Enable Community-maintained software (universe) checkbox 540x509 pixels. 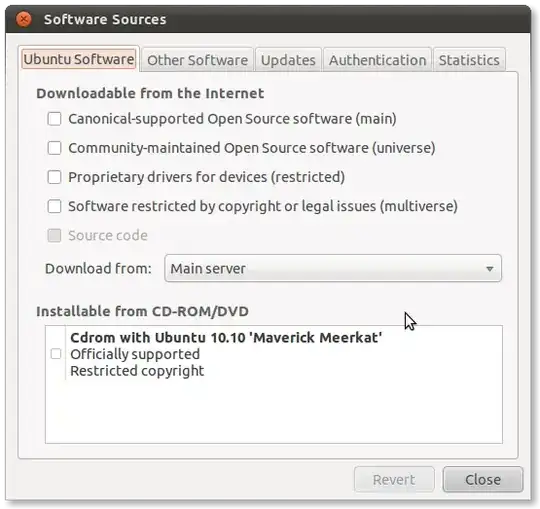[x=54, y=148]
